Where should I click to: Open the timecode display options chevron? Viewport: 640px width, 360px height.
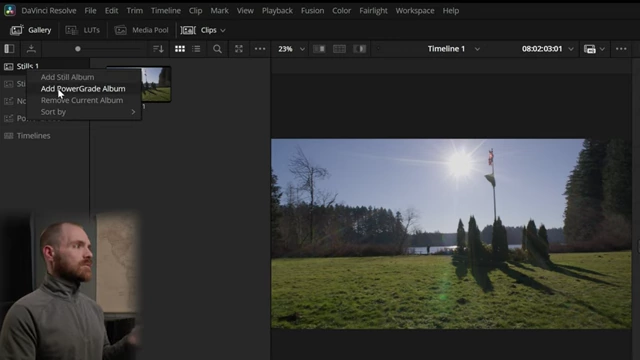click(x=571, y=49)
